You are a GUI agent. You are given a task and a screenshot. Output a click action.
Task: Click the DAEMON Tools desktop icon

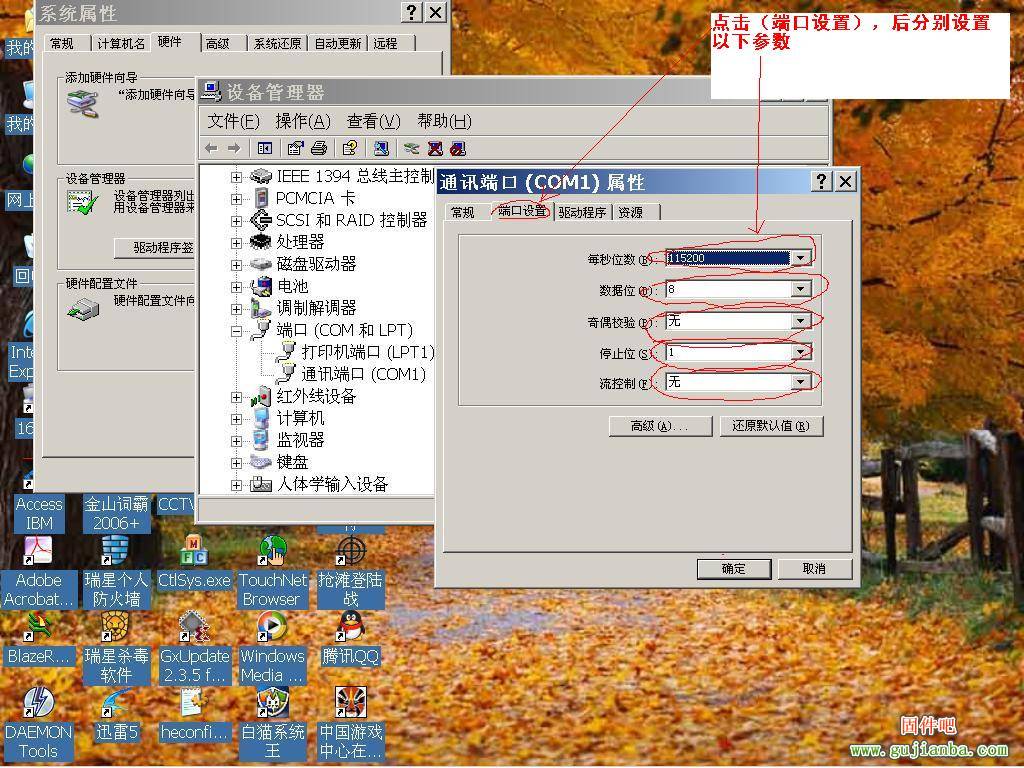38,703
